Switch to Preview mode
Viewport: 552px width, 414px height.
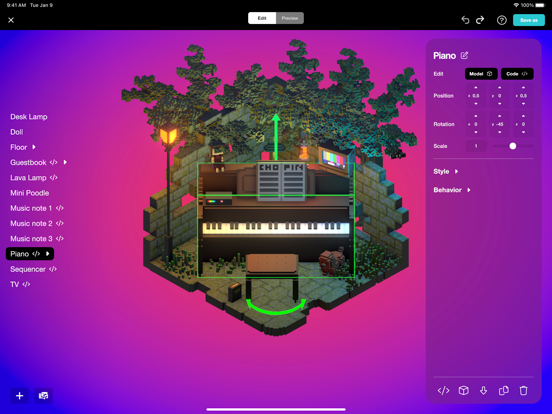(290, 18)
